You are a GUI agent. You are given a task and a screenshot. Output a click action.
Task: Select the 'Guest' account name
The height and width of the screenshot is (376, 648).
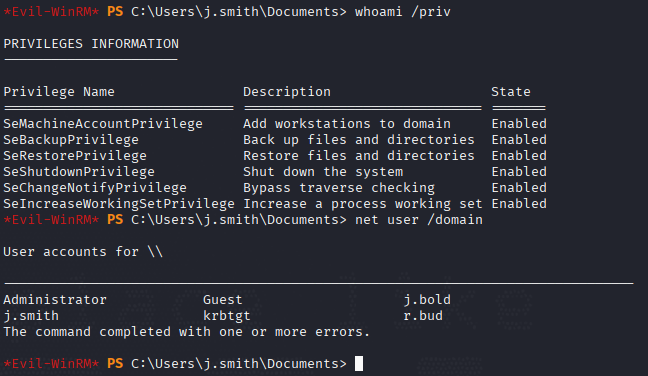pyautogui.click(x=223, y=300)
